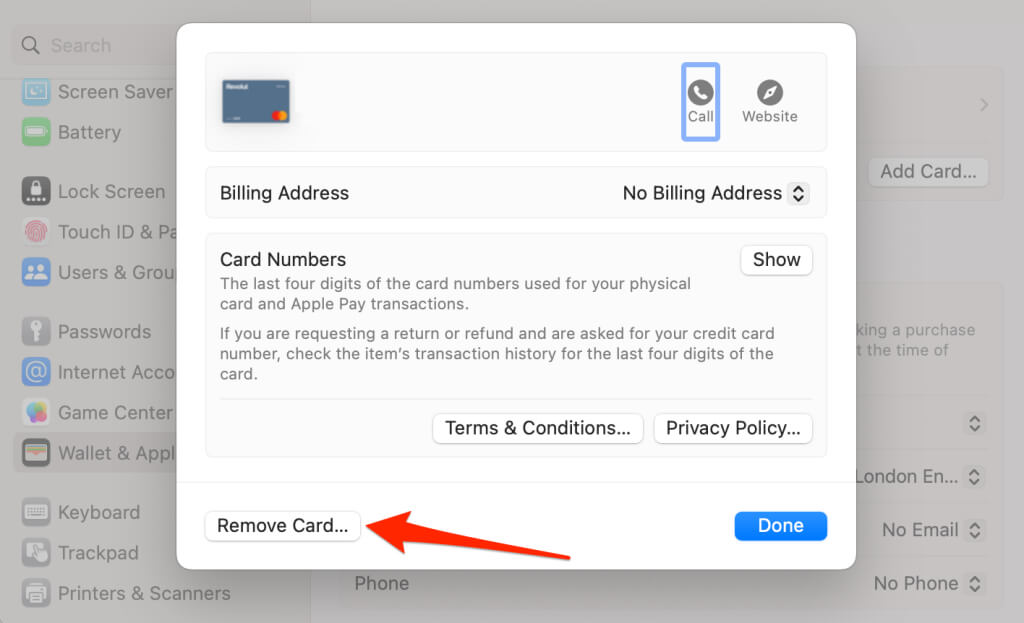The height and width of the screenshot is (623, 1024).
Task: Click the Remove Card button
Action: point(282,526)
